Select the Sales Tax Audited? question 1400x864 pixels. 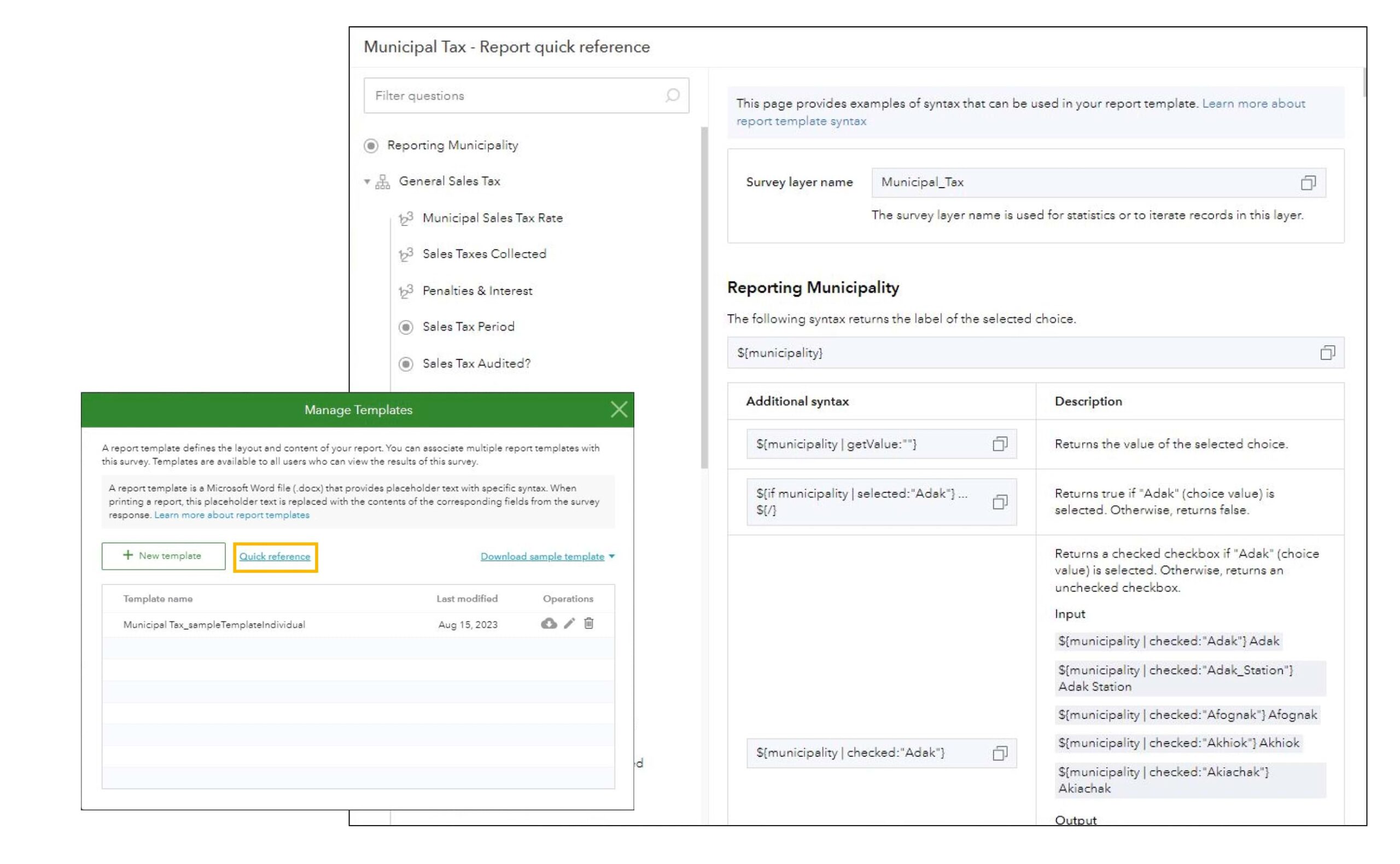pos(476,363)
